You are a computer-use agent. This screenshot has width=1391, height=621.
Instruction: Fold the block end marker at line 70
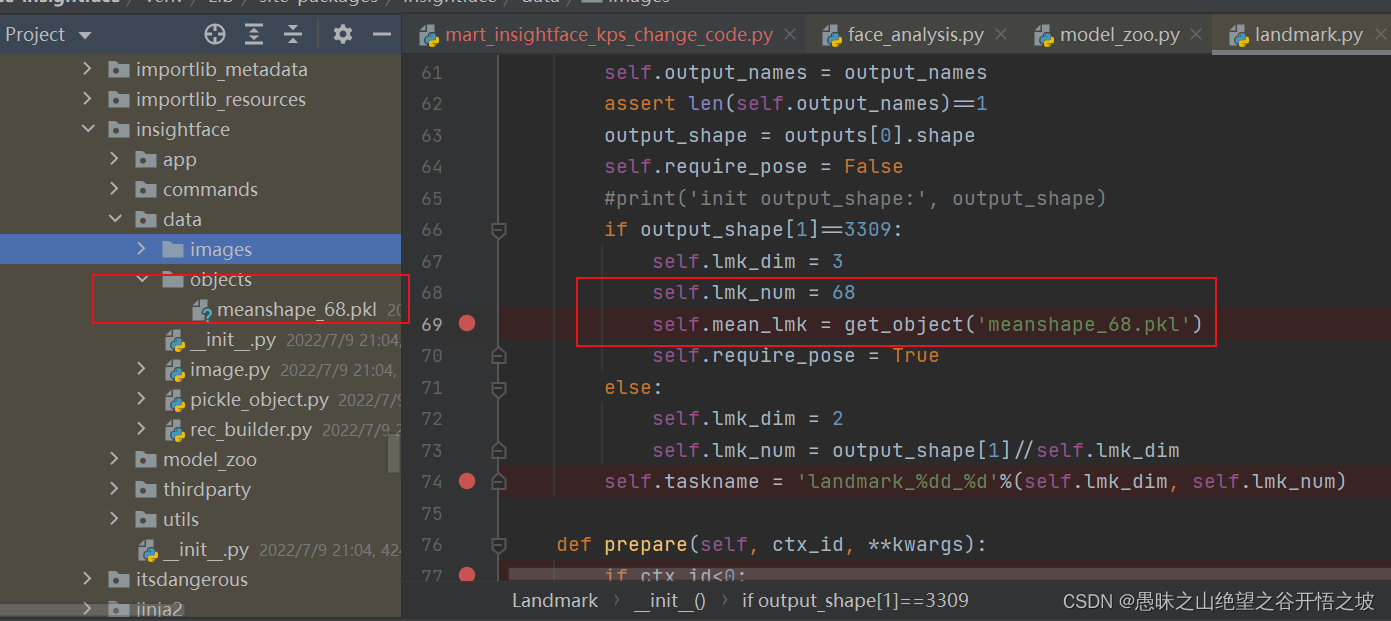point(498,355)
